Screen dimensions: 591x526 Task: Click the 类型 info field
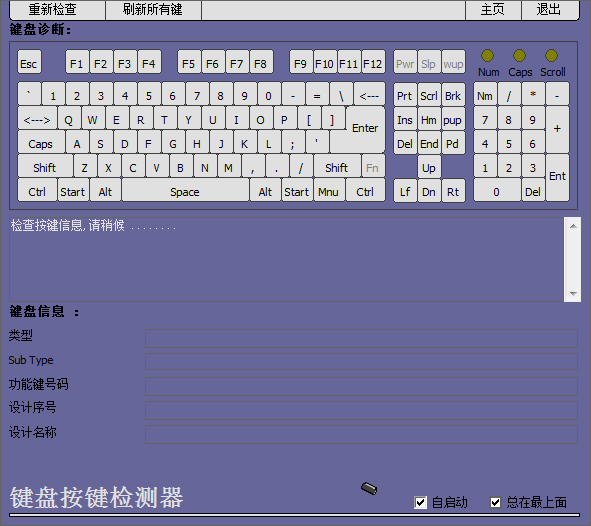[x=361, y=338]
